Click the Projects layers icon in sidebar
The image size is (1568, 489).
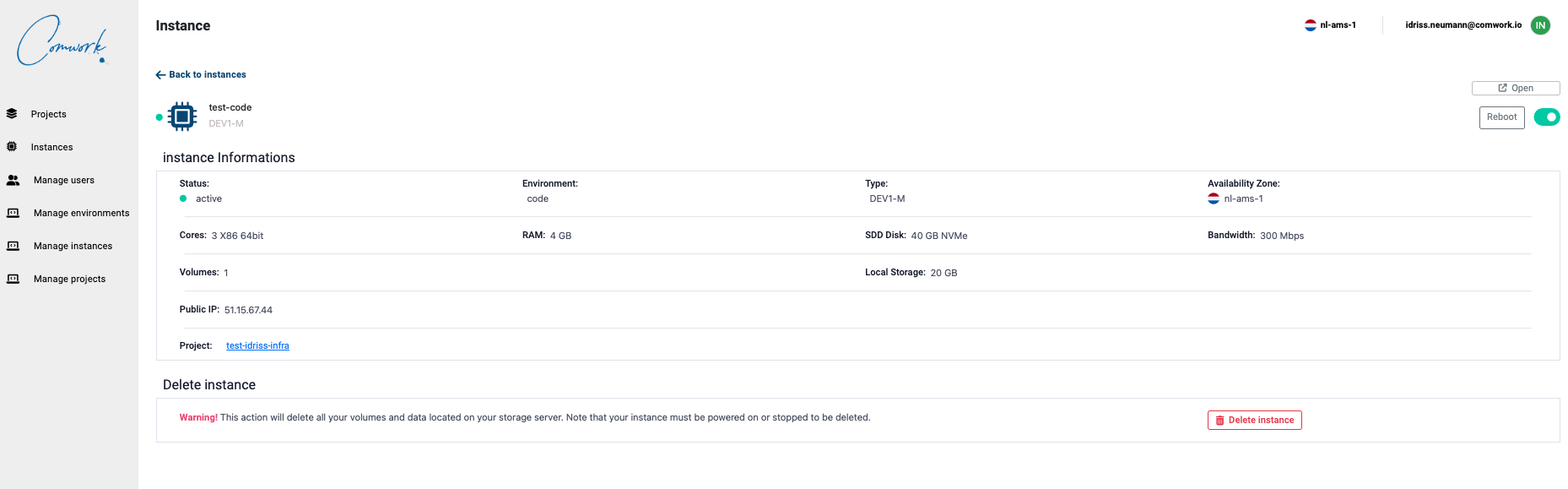[x=12, y=113]
